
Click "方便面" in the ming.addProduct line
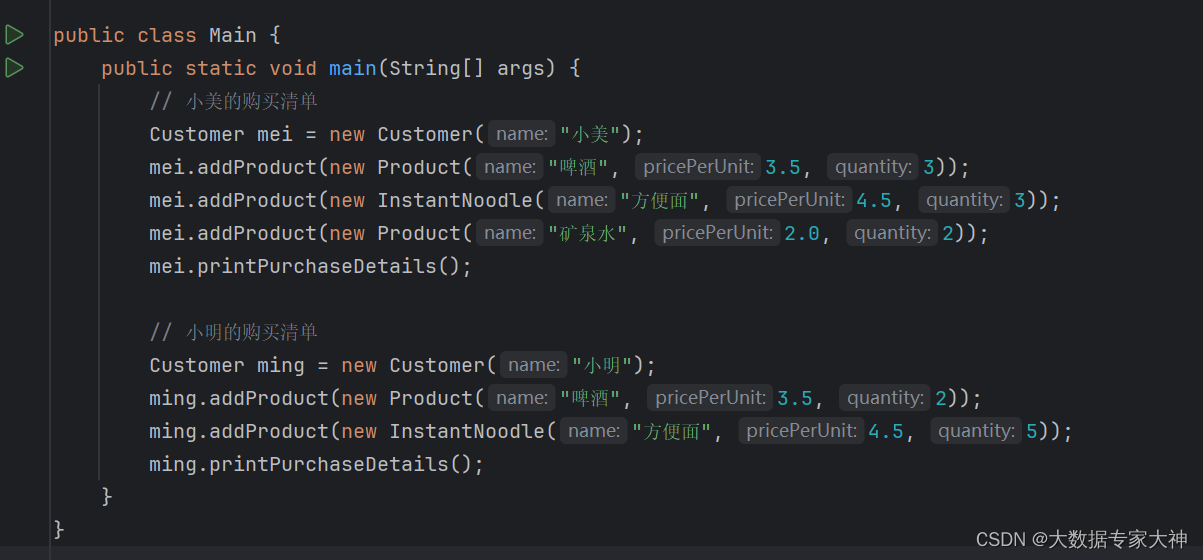point(672,431)
